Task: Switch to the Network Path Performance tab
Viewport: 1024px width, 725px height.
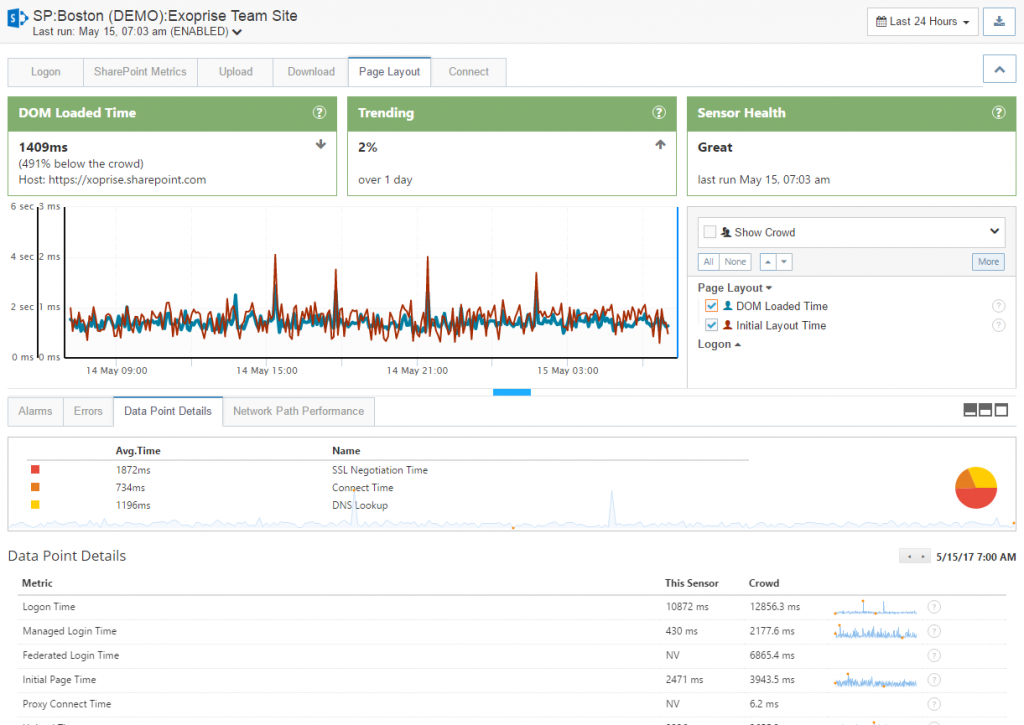Action: coord(299,411)
